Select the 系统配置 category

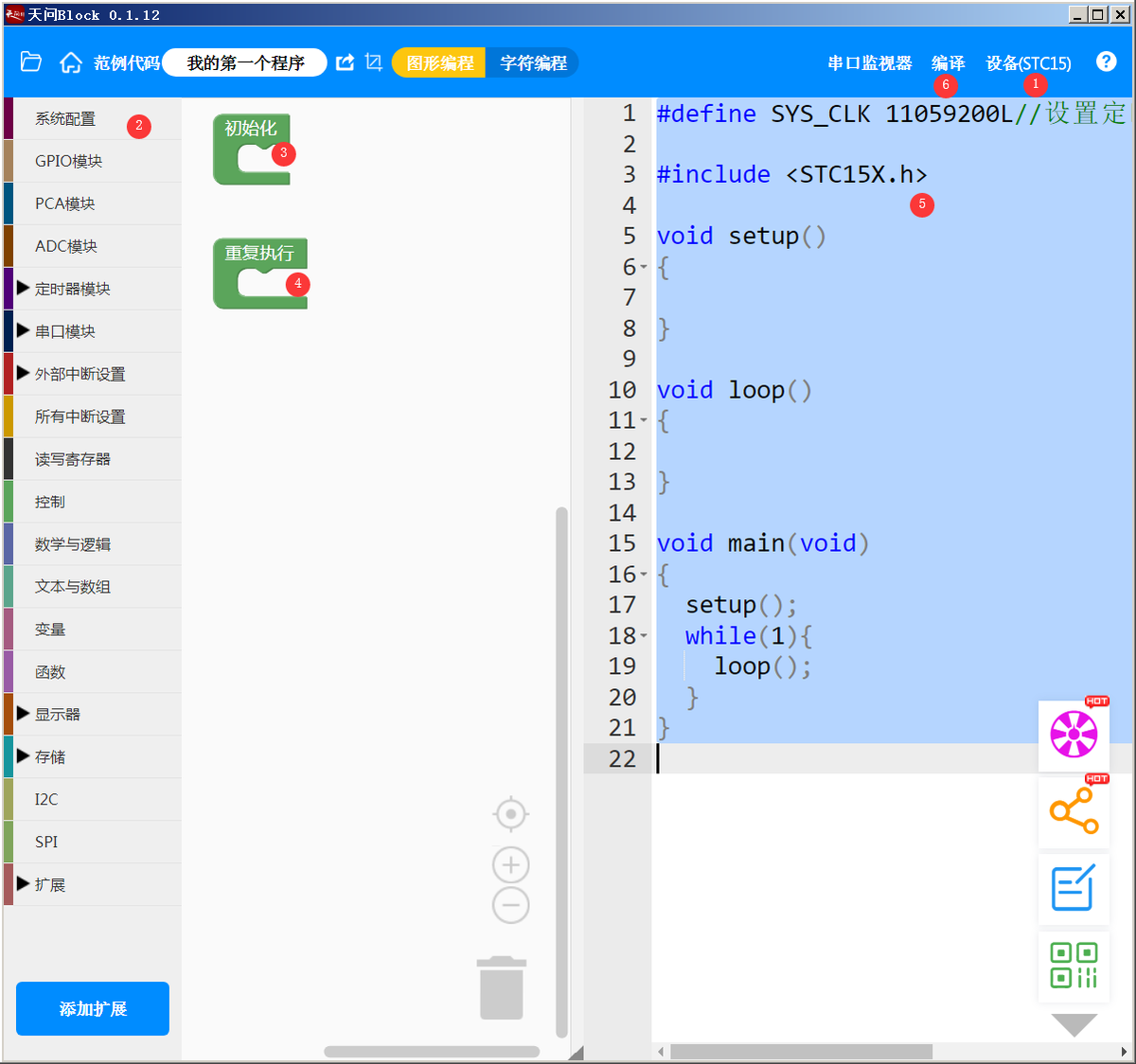pyautogui.click(x=93, y=118)
